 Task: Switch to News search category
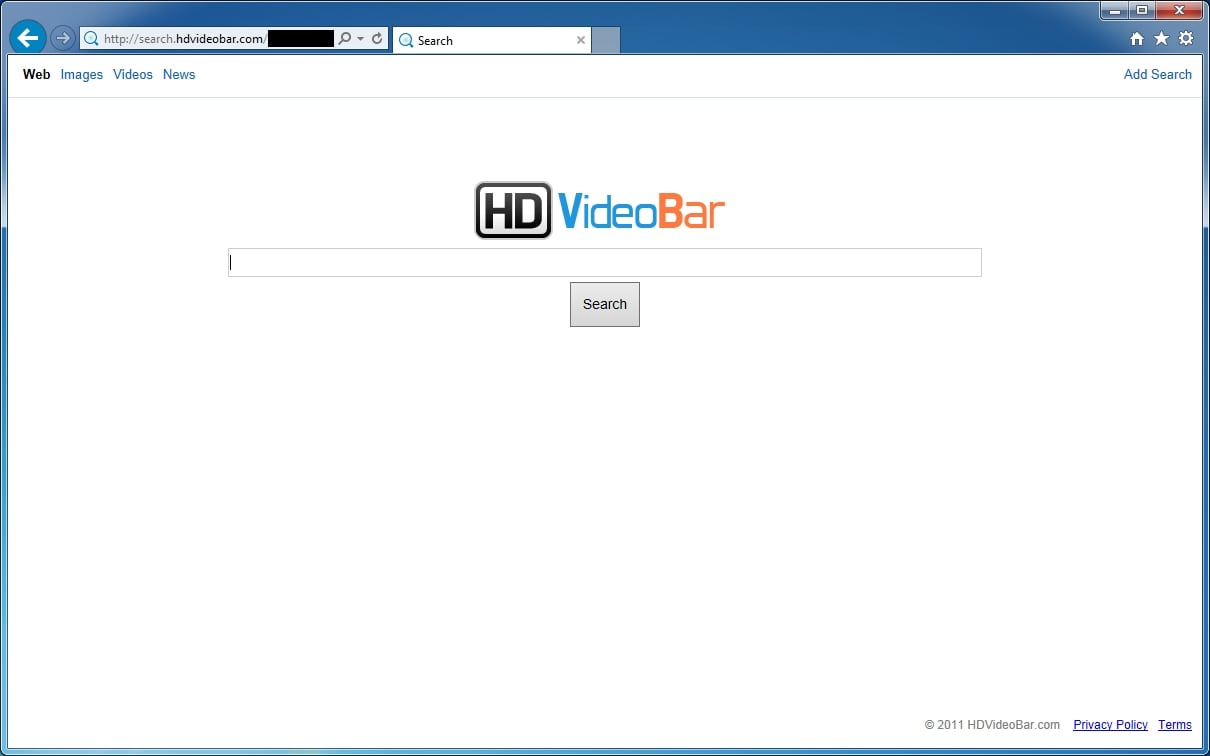[x=179, y=75]
